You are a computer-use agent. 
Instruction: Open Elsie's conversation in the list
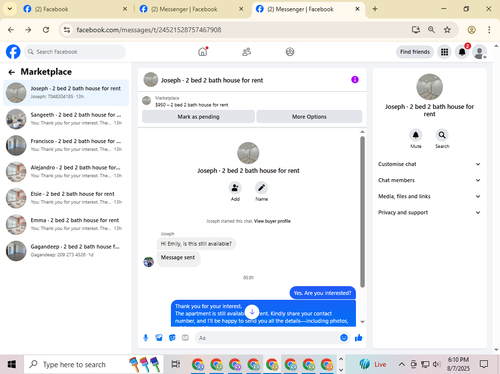click(x=66, y=198)
